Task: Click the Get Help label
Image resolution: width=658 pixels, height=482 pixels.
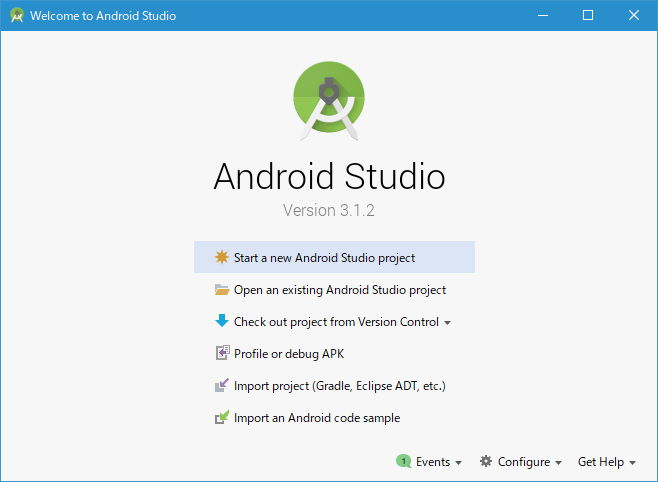Action: coord(601,462)
